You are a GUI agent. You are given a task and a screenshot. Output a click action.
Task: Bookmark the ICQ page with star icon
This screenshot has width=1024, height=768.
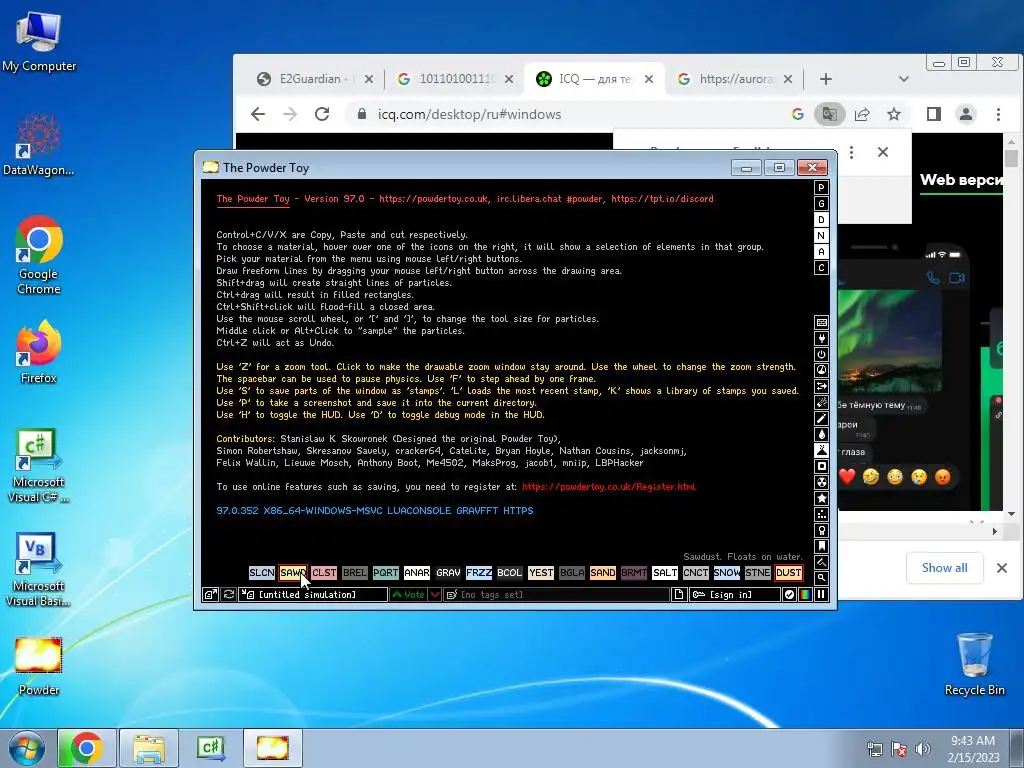pos(894,114)
